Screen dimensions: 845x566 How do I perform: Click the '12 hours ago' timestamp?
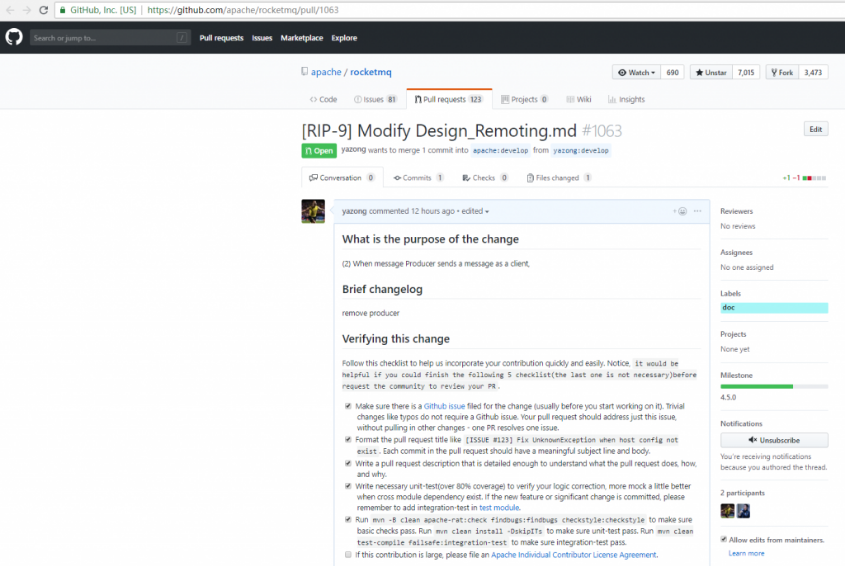(x=433, y=211)
